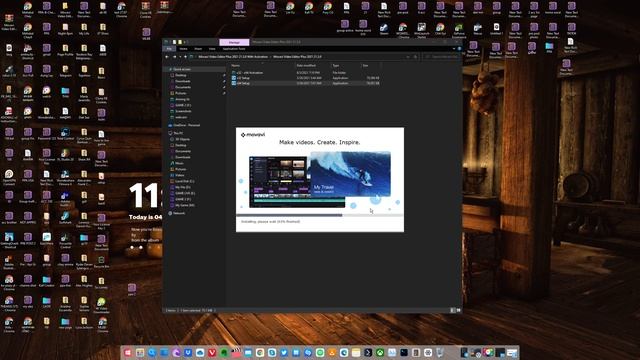This screenshot has width=640, height=360.
Task: Select Network in navigation pane
Action: tap(179, 213)
